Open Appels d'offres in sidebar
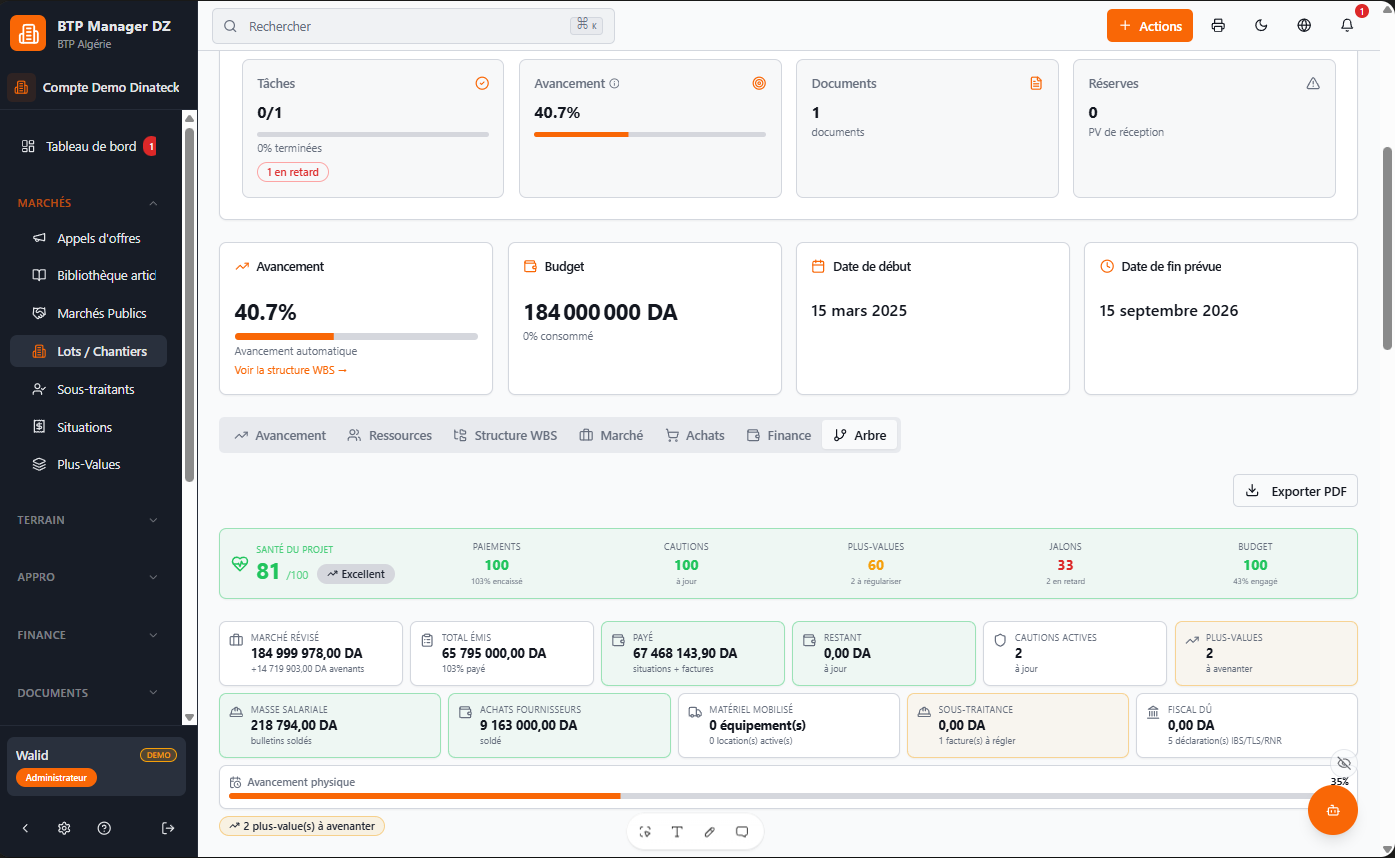1395x858 pixels. [x=88, y=238]
